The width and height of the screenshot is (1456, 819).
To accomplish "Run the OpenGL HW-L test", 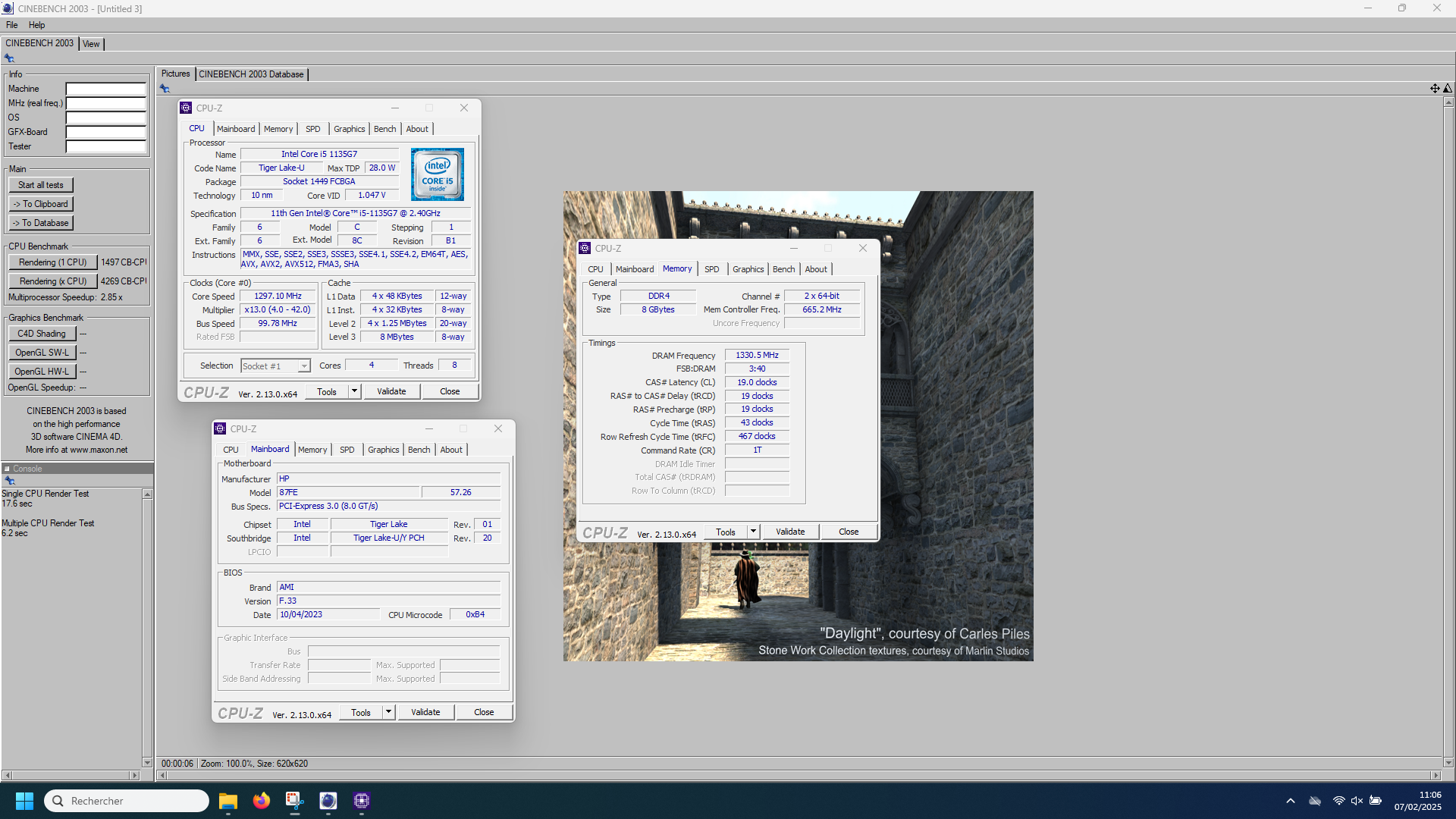I will coord(42,372).
